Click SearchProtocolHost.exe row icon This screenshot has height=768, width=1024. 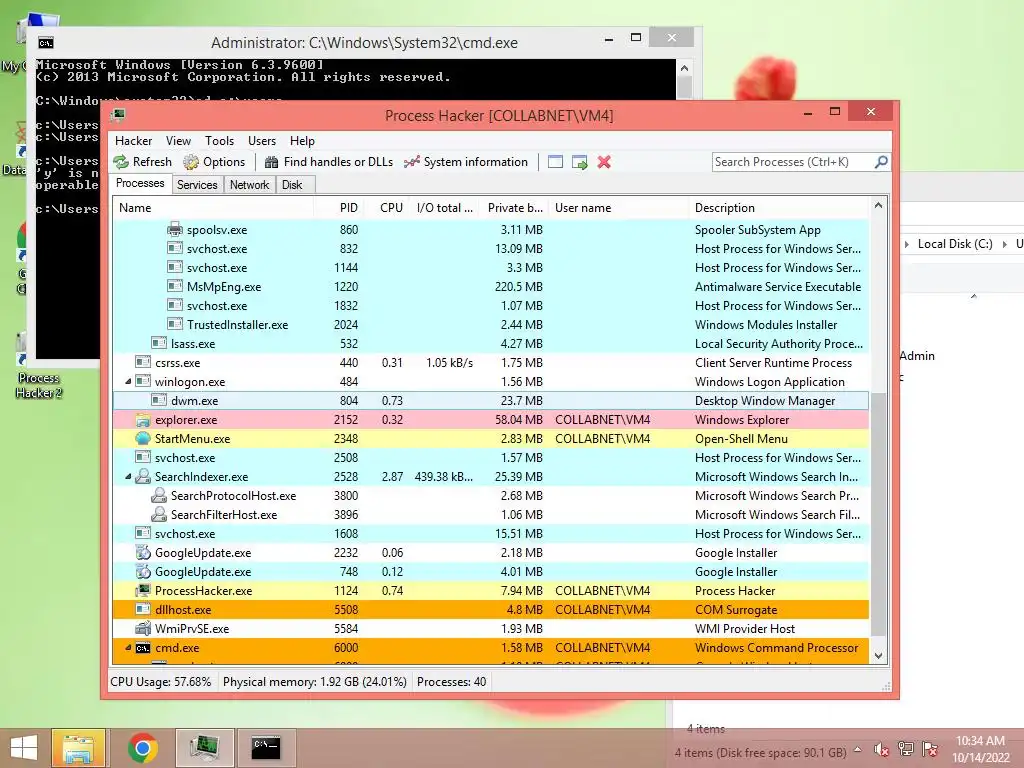pyautogui.click(x=159, y=495)
